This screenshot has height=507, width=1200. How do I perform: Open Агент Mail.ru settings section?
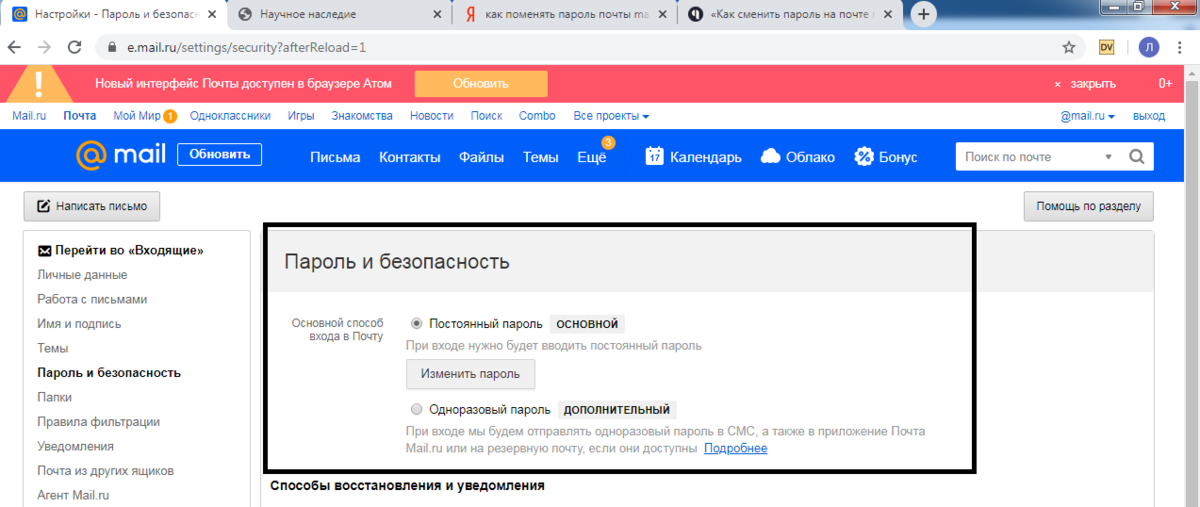pyautogui.click(x=73, y=495)
